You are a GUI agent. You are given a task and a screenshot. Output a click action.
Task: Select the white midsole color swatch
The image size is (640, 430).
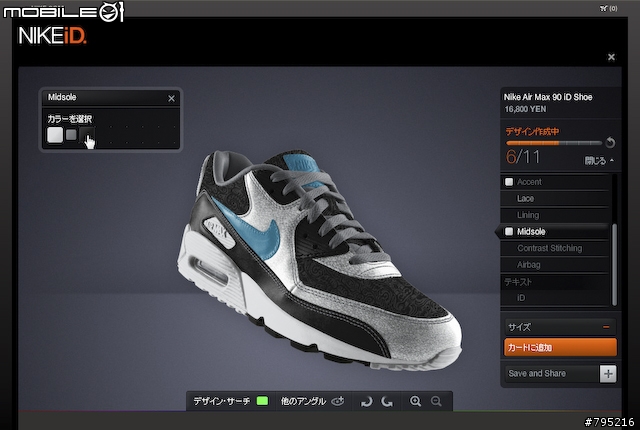55,135
